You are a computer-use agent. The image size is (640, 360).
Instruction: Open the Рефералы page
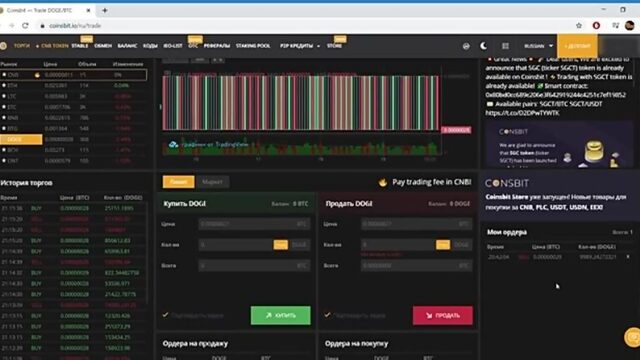pos(217,46)
